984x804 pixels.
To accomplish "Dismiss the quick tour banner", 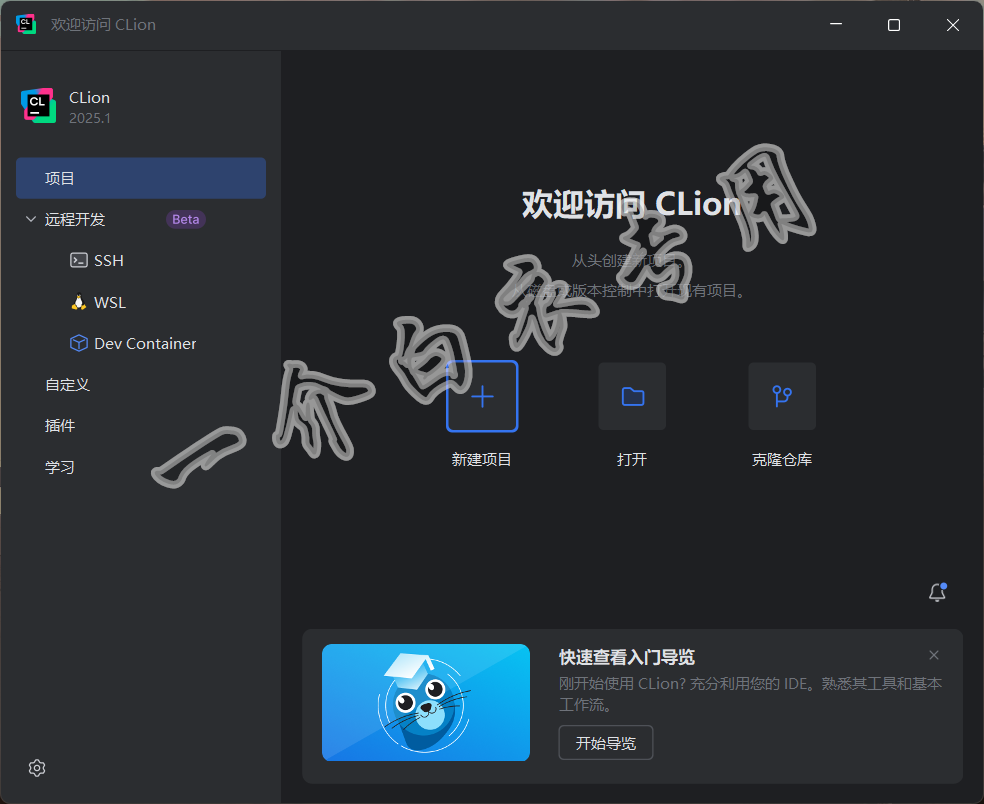I will pyautogui.click(x=934, y=655).
